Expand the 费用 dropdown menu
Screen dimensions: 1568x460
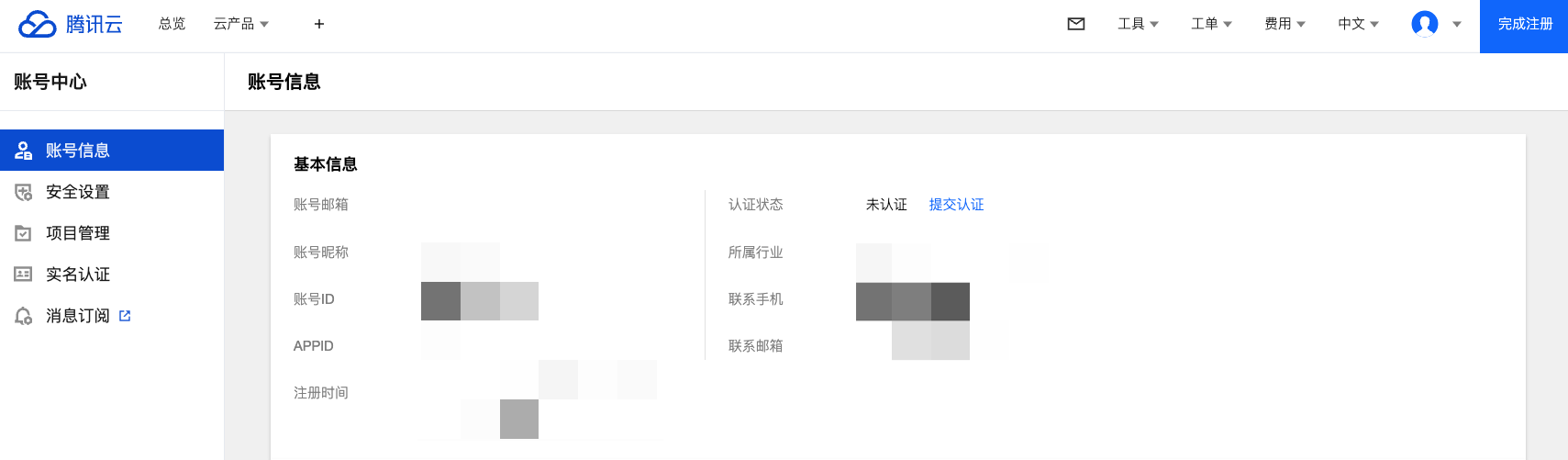(1284, 24)
